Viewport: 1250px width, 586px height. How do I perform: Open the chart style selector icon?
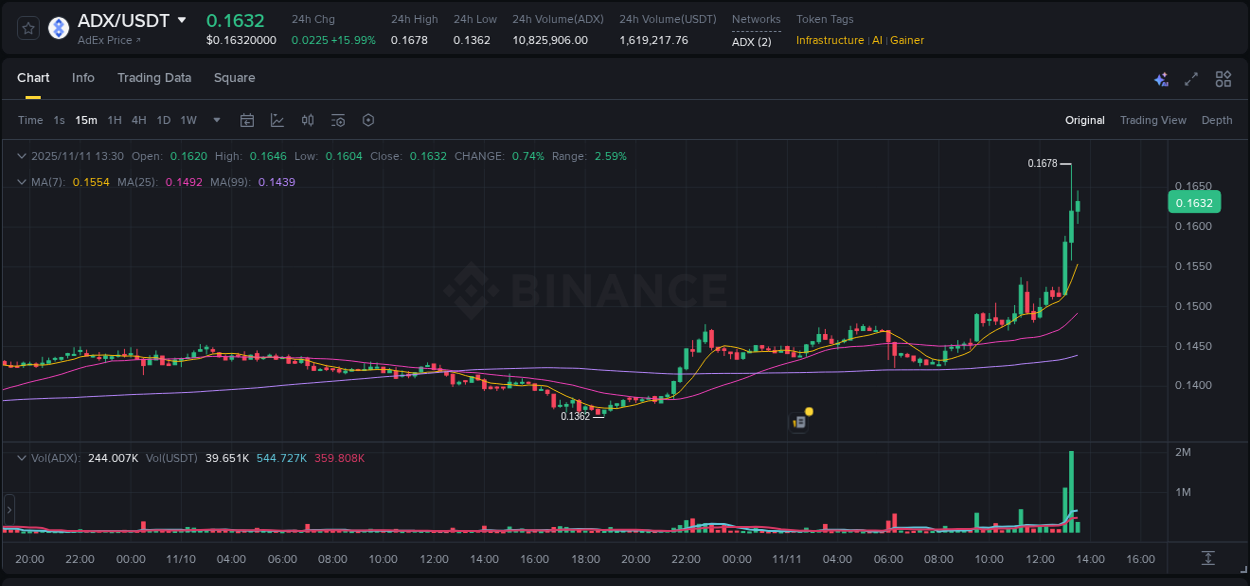coord(277,120)
